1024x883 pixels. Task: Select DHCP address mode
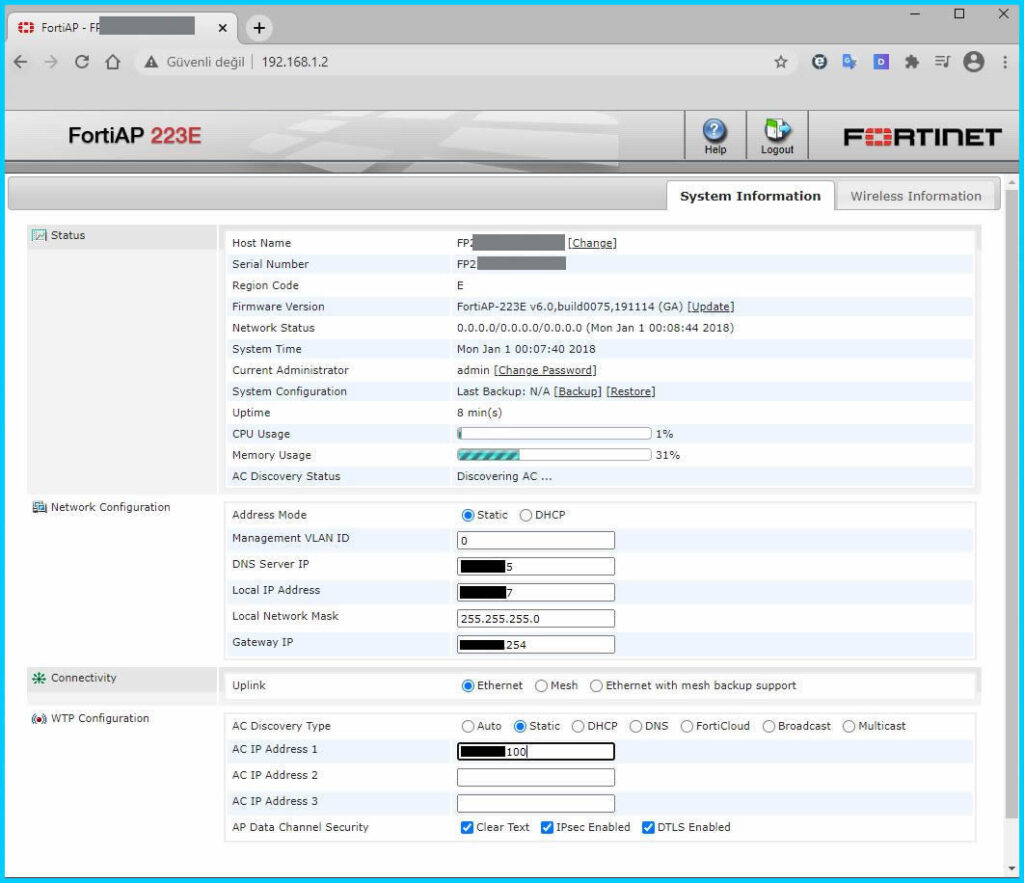(526, 515)
